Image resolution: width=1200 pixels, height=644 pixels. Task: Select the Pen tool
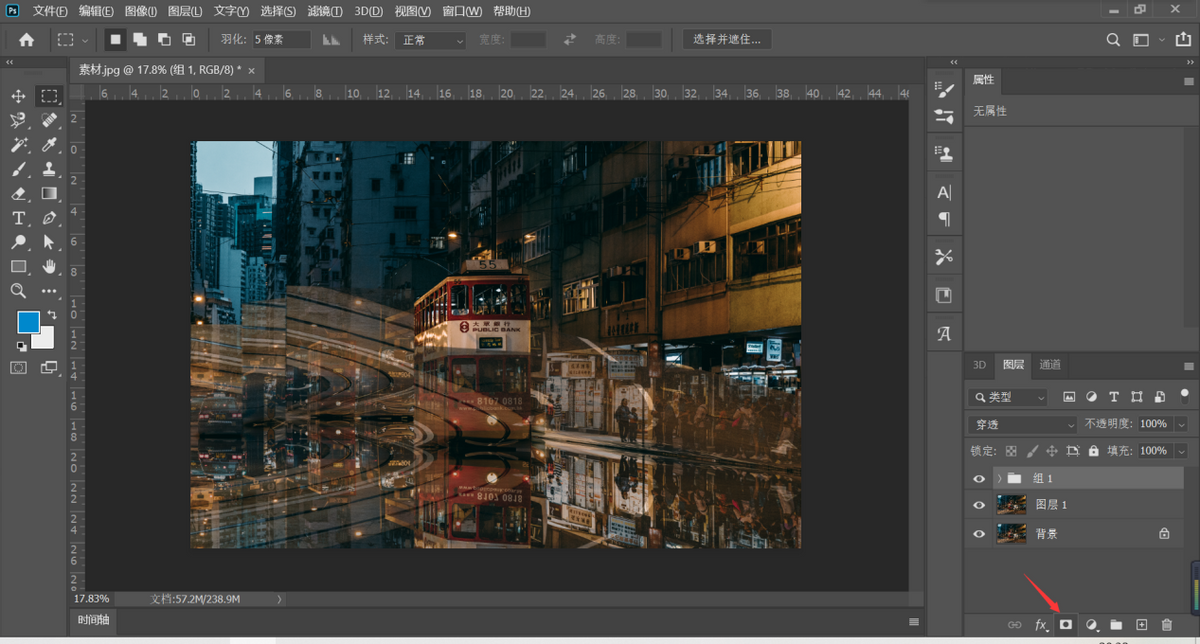(49, 218)
